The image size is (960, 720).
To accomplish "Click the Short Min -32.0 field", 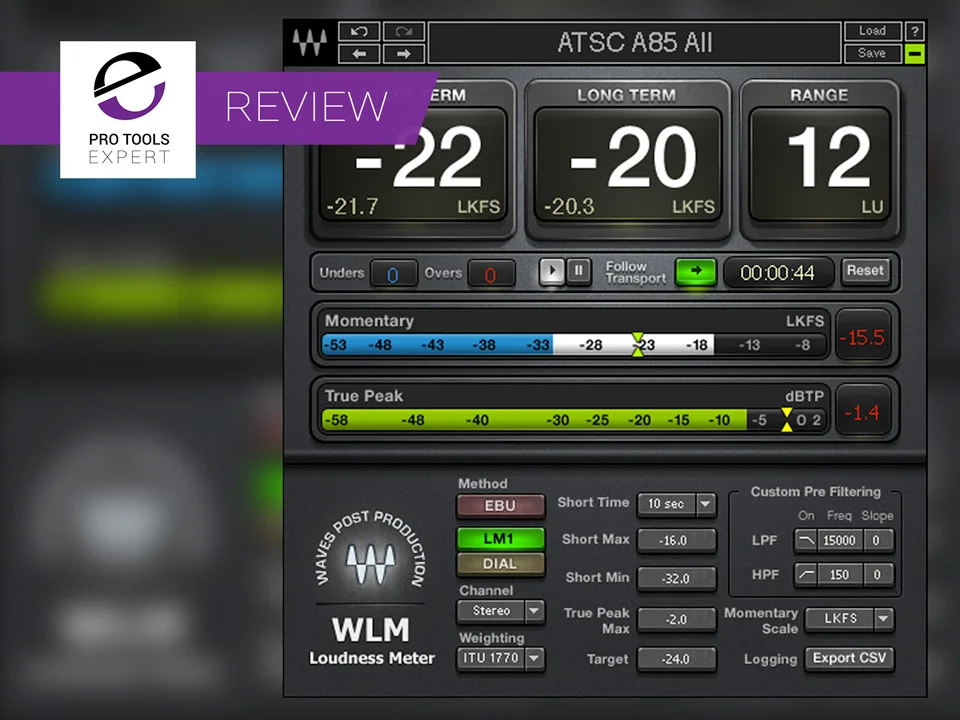I will (x=676, y=579).
